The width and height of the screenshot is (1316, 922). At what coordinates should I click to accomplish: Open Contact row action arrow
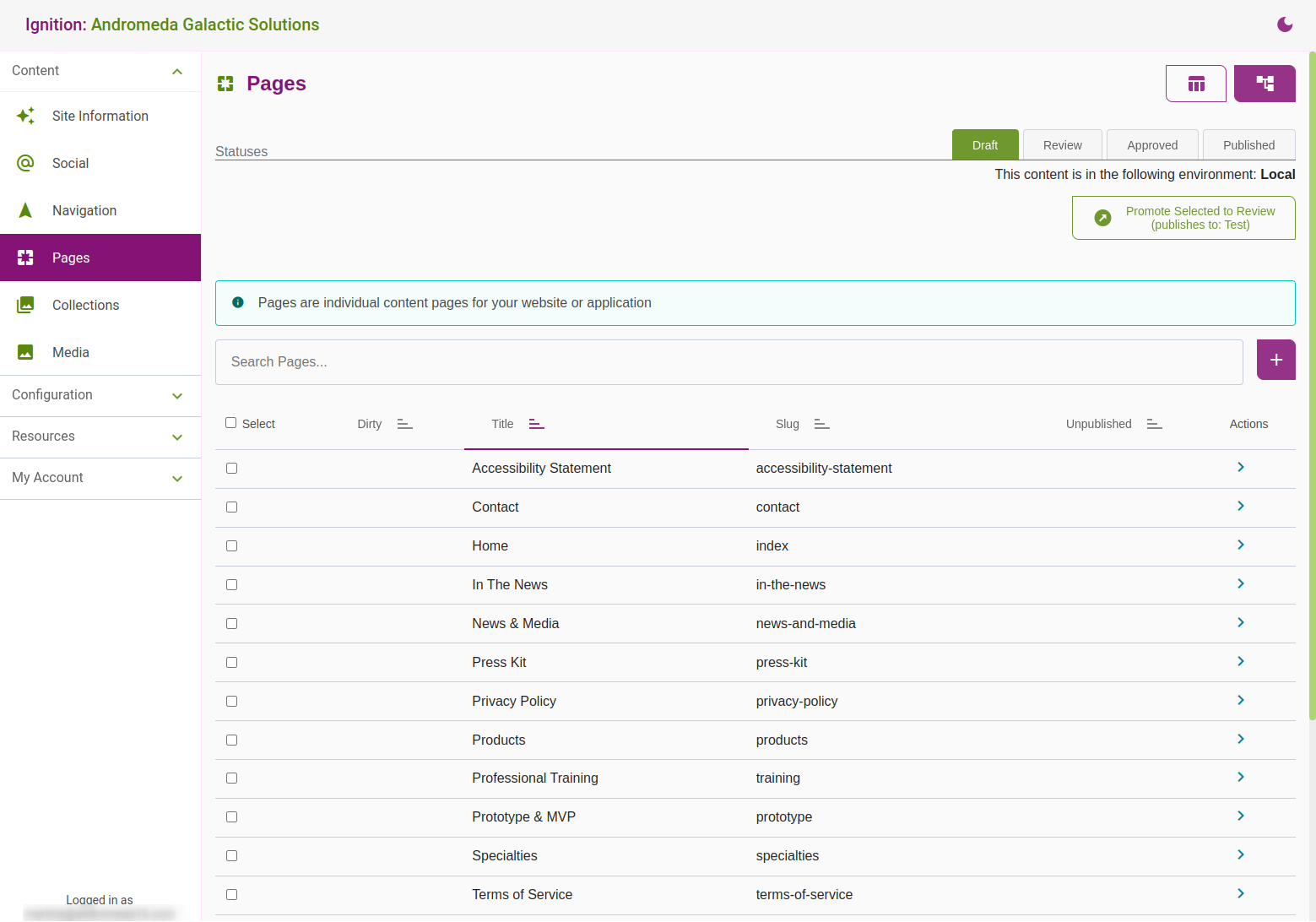(x=1241, y=506)
